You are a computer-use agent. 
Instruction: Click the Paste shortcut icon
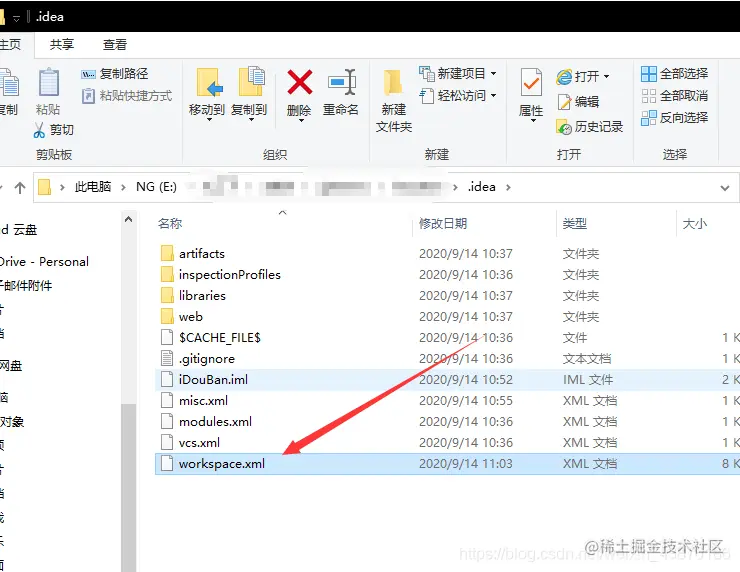click(x=88, y=96)
